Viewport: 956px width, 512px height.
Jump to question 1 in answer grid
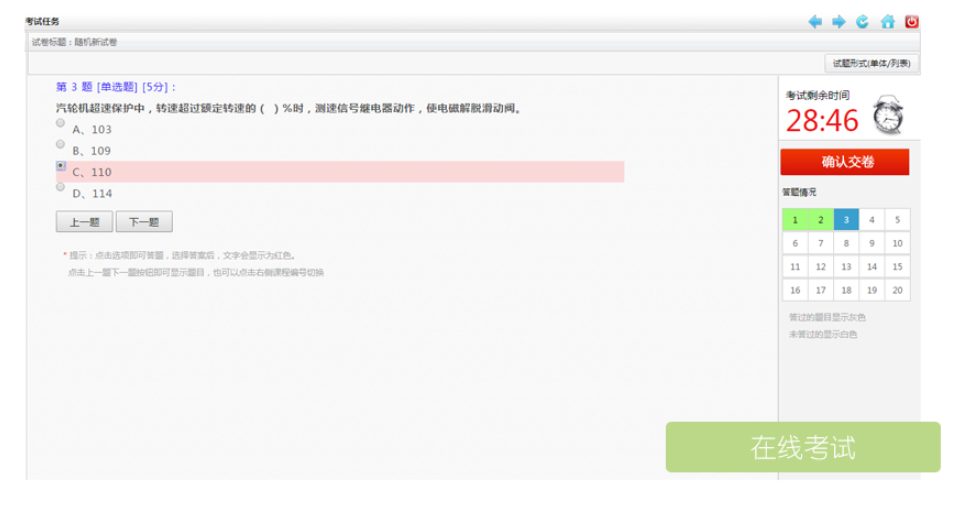click(x=795, y=220)
